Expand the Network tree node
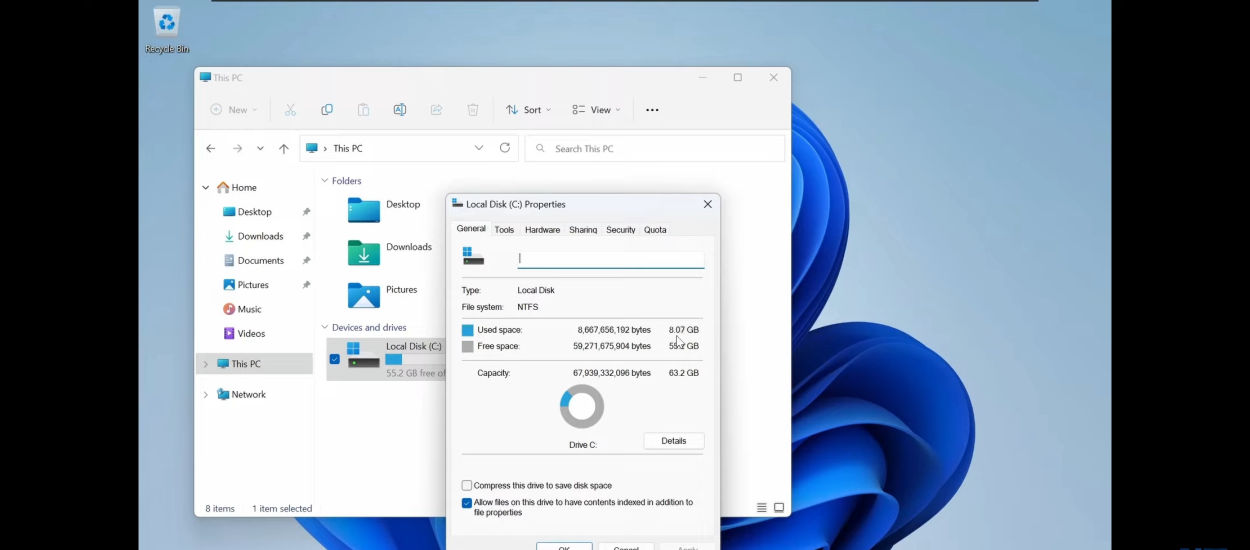Image resolution: width=1250 pixels, height=550 pixels. [206, 395]
